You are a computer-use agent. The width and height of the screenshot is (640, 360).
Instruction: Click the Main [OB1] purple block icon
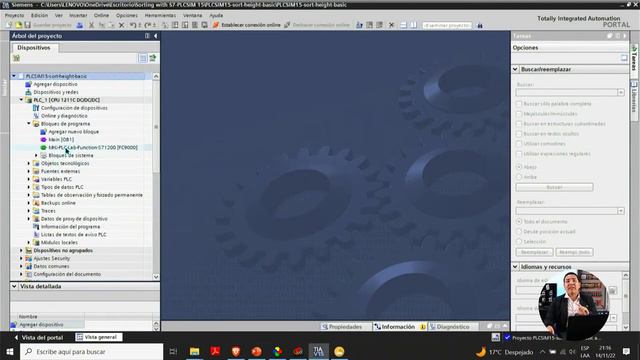point(44,140)
